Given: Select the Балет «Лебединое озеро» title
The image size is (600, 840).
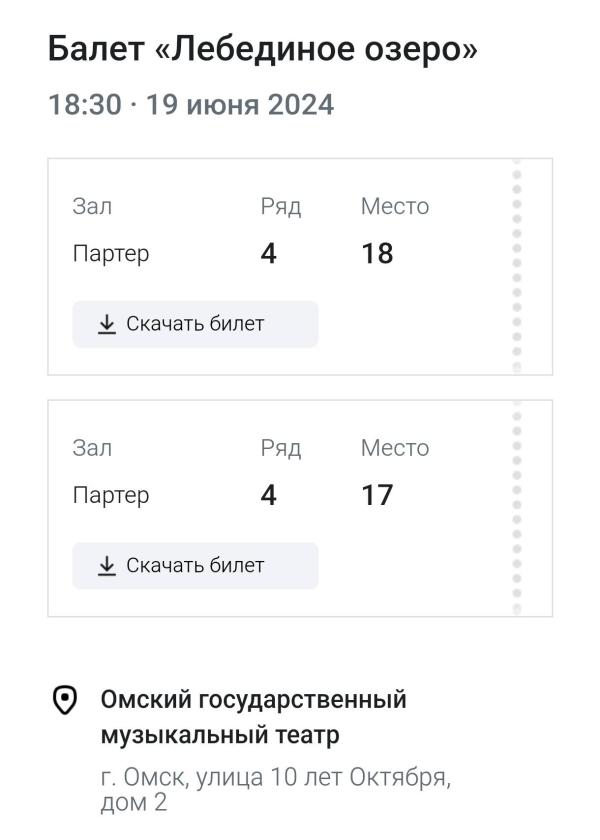Looking at the screenshot, I should tap(262, 49).
